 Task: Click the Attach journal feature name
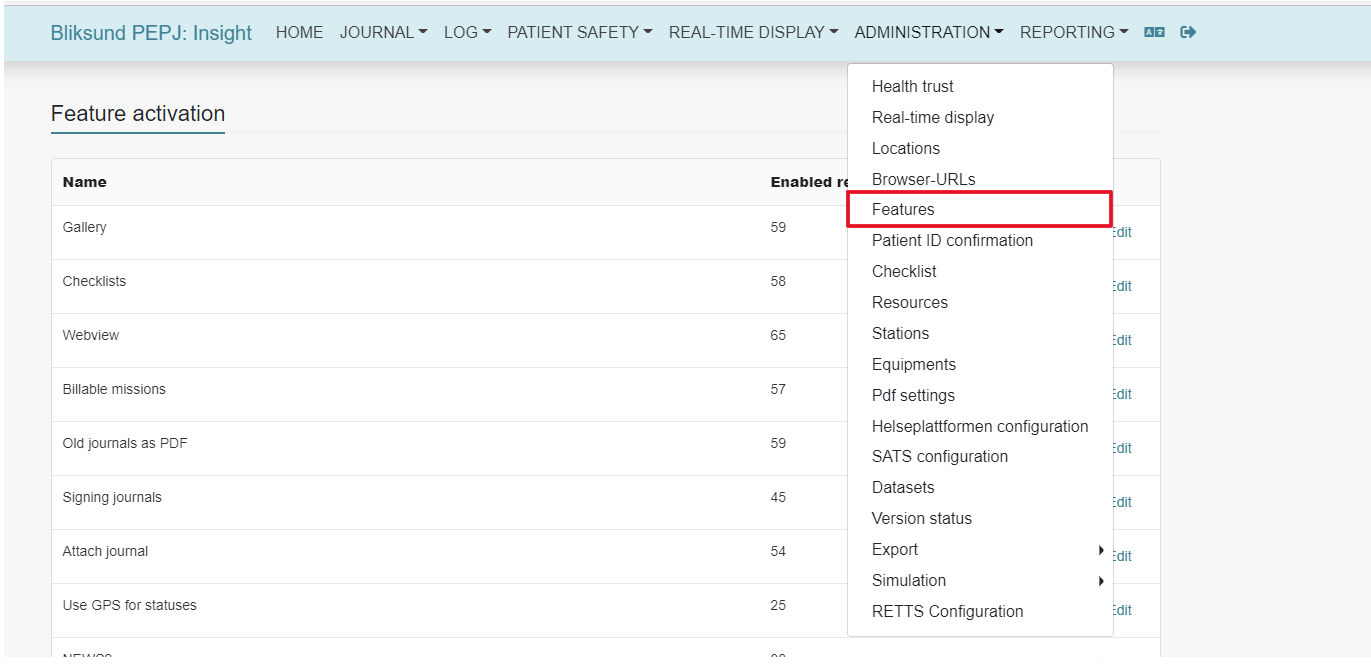tap(105, 551)
